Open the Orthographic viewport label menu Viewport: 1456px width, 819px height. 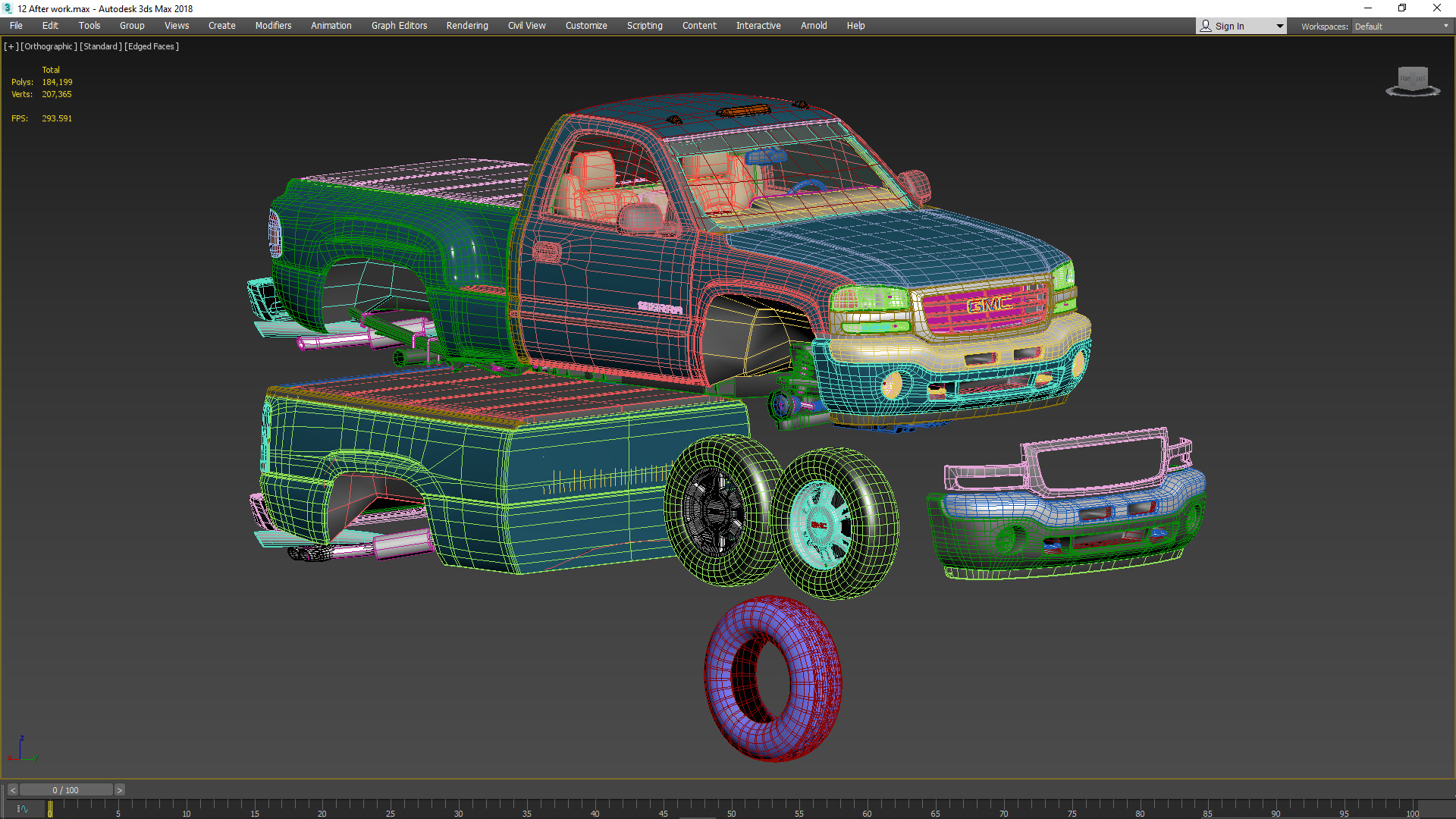(x=49, y=46)
